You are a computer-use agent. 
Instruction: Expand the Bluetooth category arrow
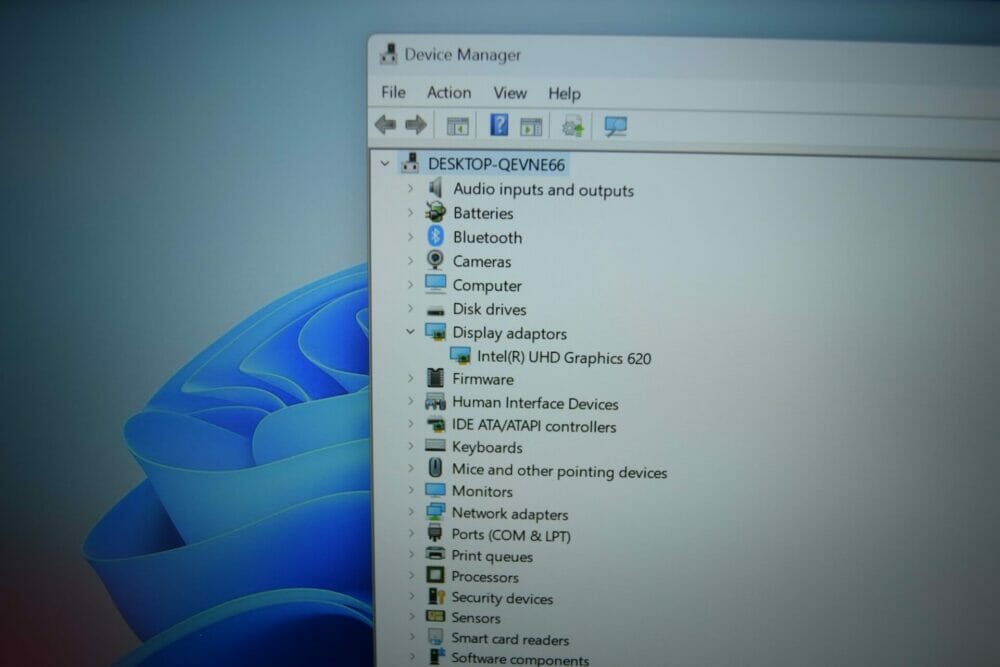coord(411,237)
